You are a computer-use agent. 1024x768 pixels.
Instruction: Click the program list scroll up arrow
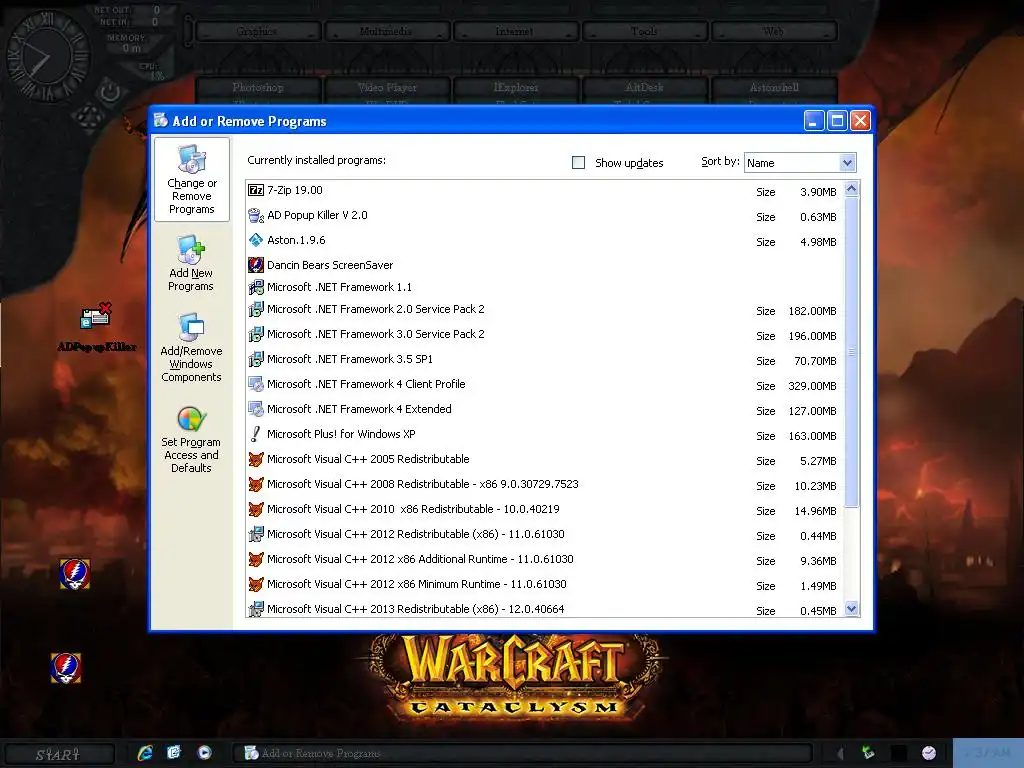(851, 189)
